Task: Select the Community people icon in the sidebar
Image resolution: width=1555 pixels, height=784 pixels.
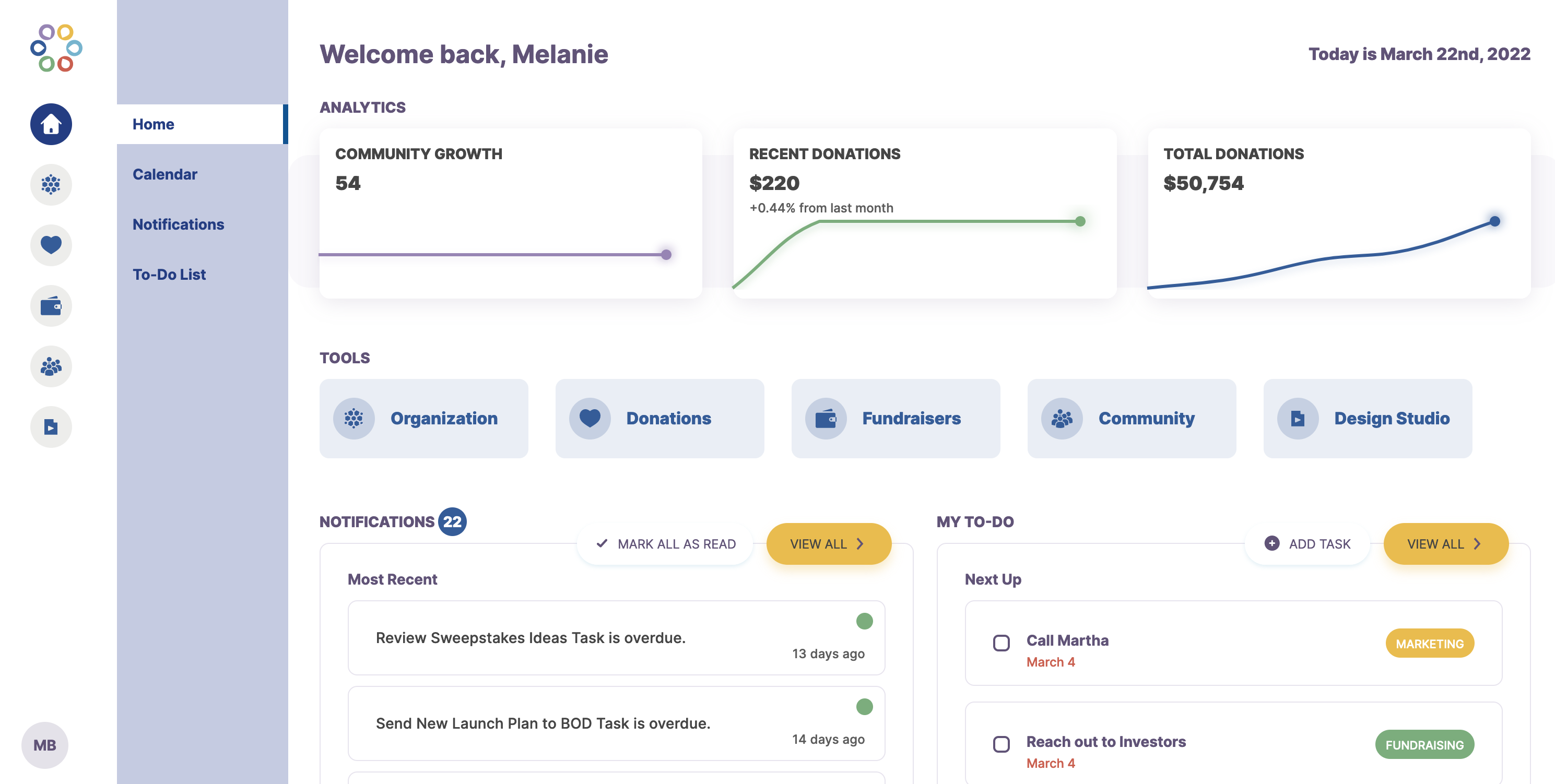Action: [51, 366]
